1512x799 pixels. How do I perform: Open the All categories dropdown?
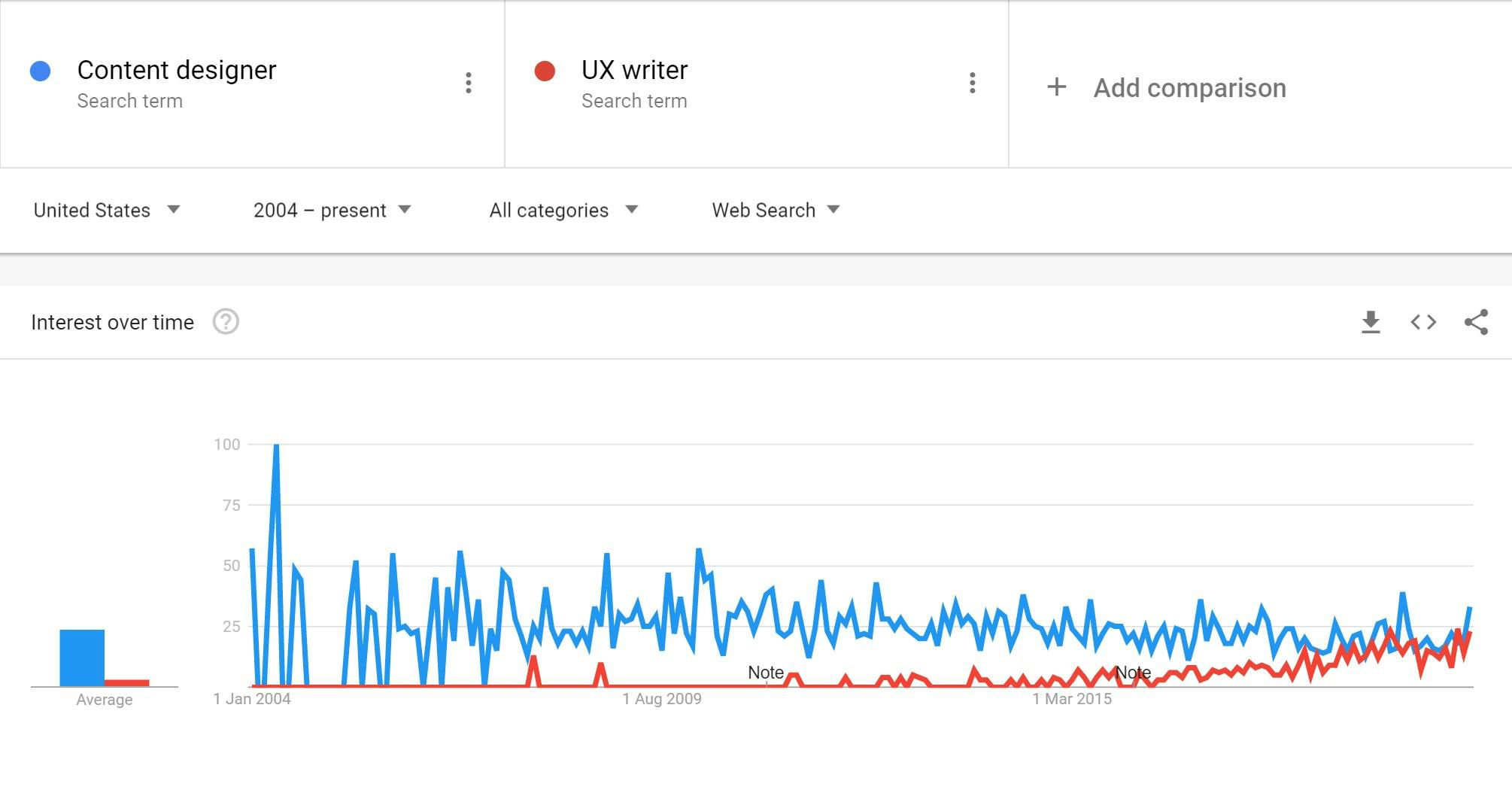click(563, 211)
